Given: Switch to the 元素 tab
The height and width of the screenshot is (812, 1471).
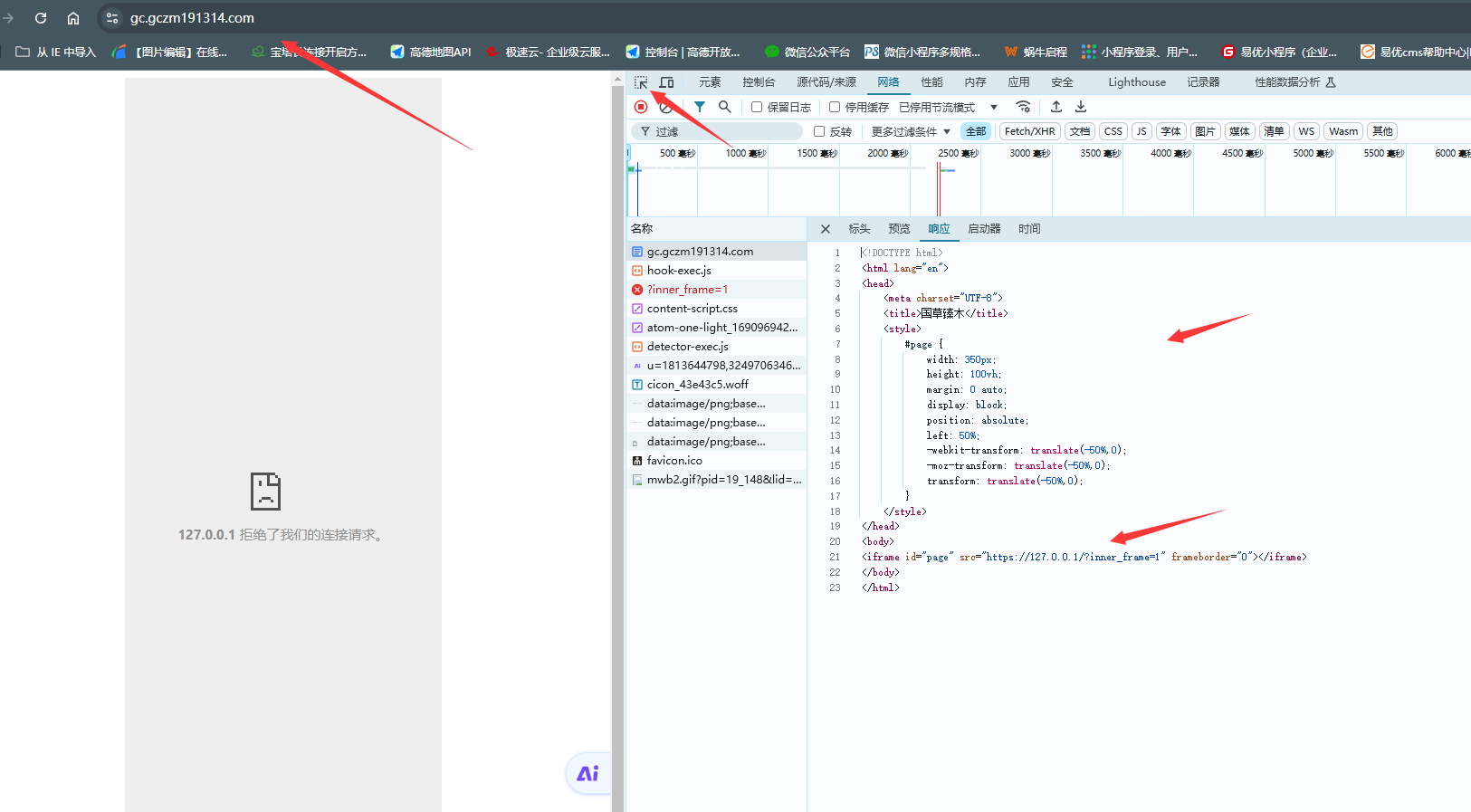Looking at the screenshot, I should point(710,82).
